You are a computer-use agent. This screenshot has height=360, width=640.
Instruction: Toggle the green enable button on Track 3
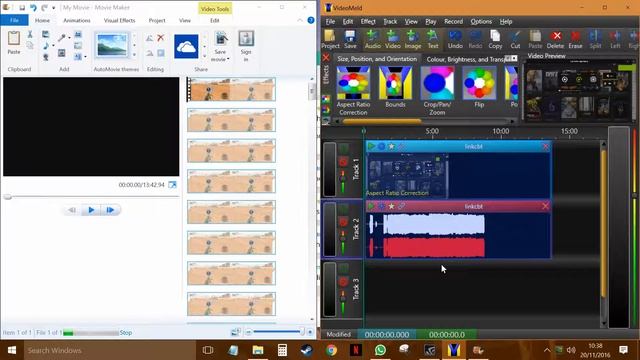[x=343, y=268]
